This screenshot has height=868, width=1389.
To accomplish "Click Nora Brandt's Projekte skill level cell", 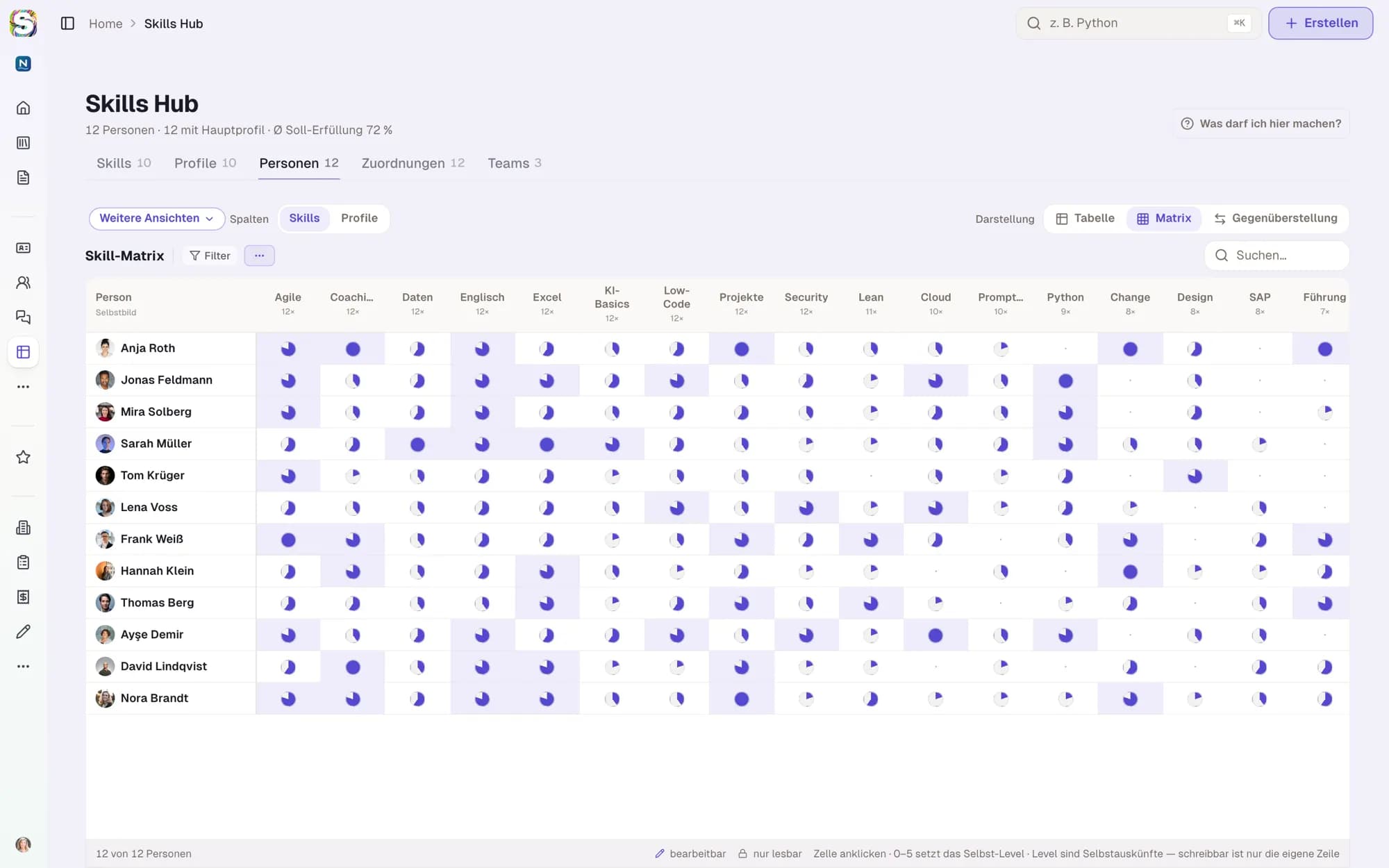I will [x=742, y=699].
